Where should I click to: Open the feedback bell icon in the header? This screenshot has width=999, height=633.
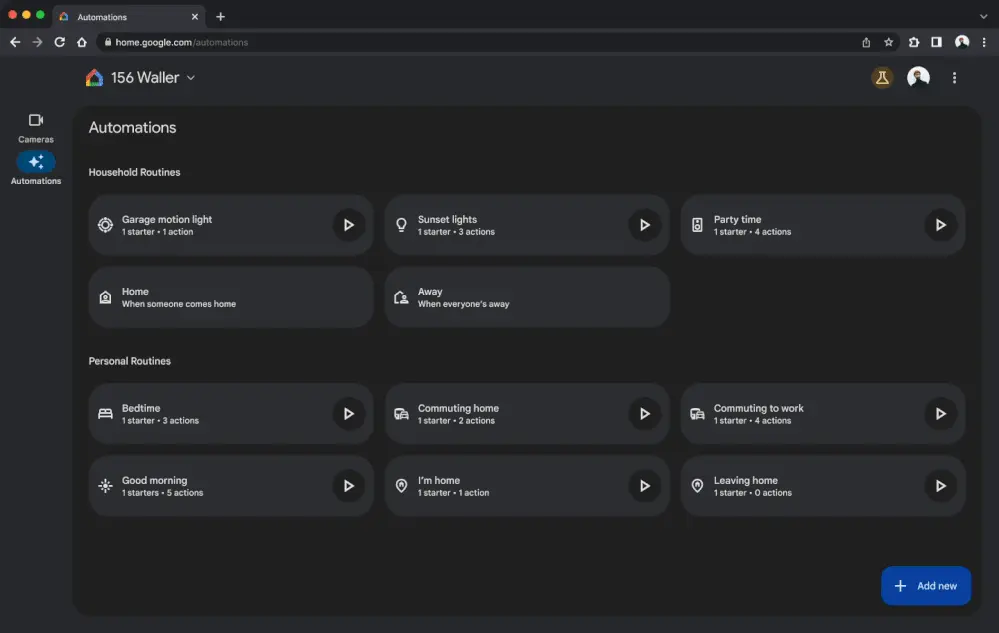click(x=881, y=77)
